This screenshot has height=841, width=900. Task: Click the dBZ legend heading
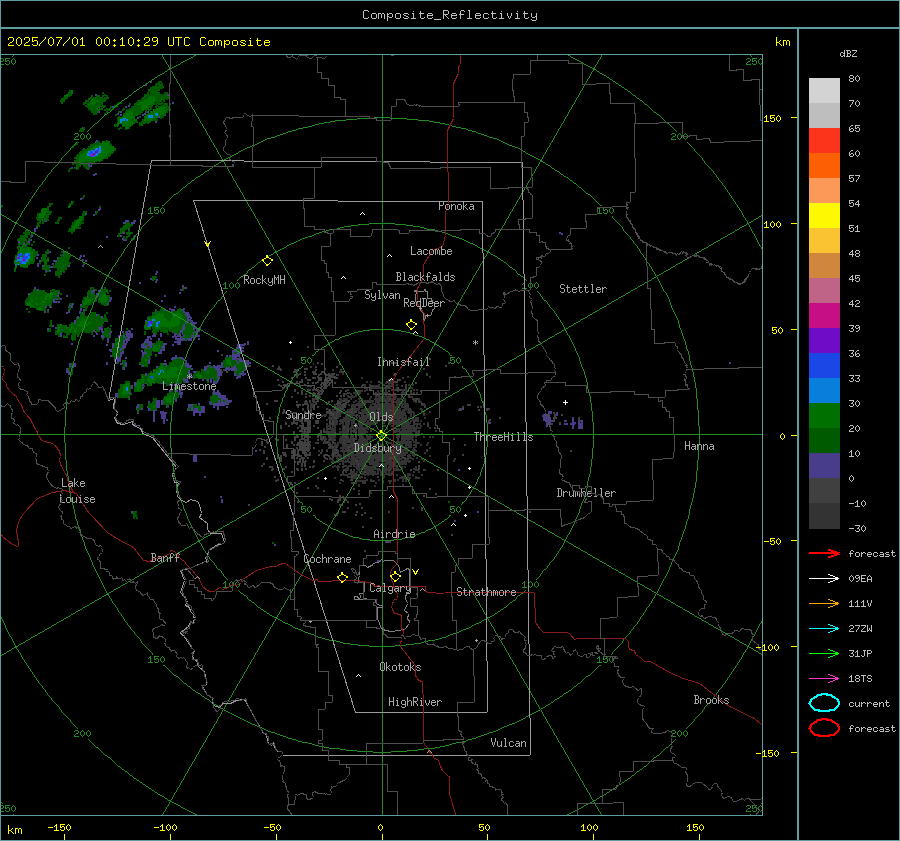pos(848,54)
